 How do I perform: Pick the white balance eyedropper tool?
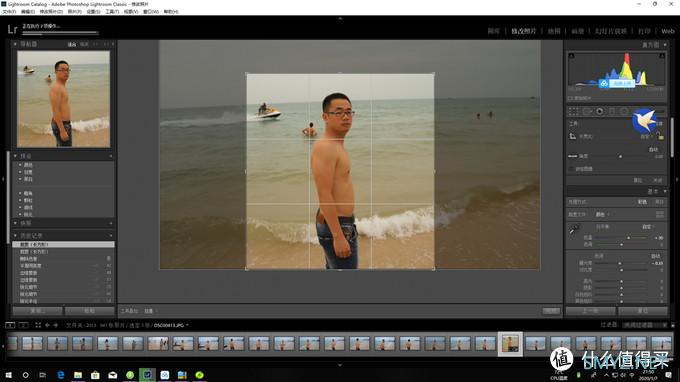(574, 229)
